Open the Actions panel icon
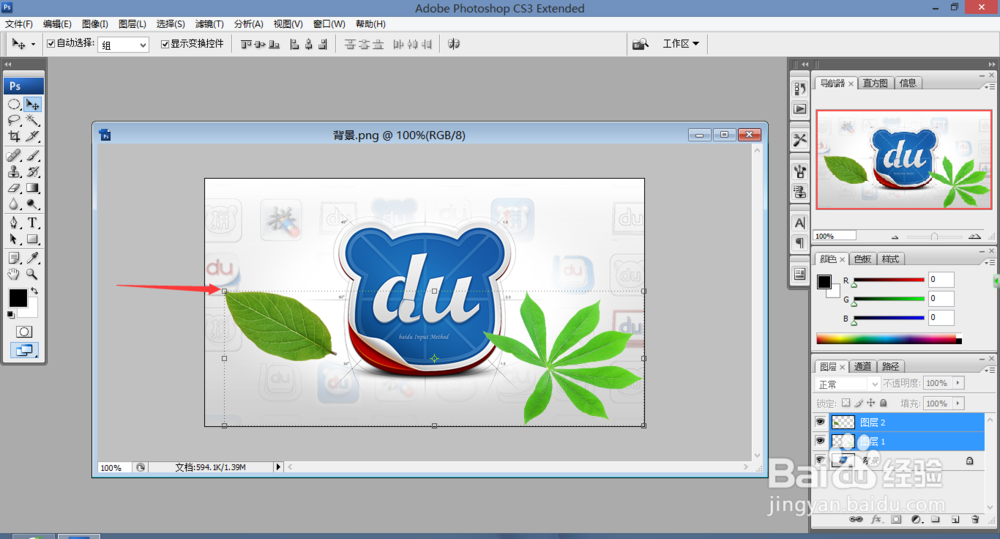The height and width of the screenshot is (539, 1000). [x=800, y=109]
